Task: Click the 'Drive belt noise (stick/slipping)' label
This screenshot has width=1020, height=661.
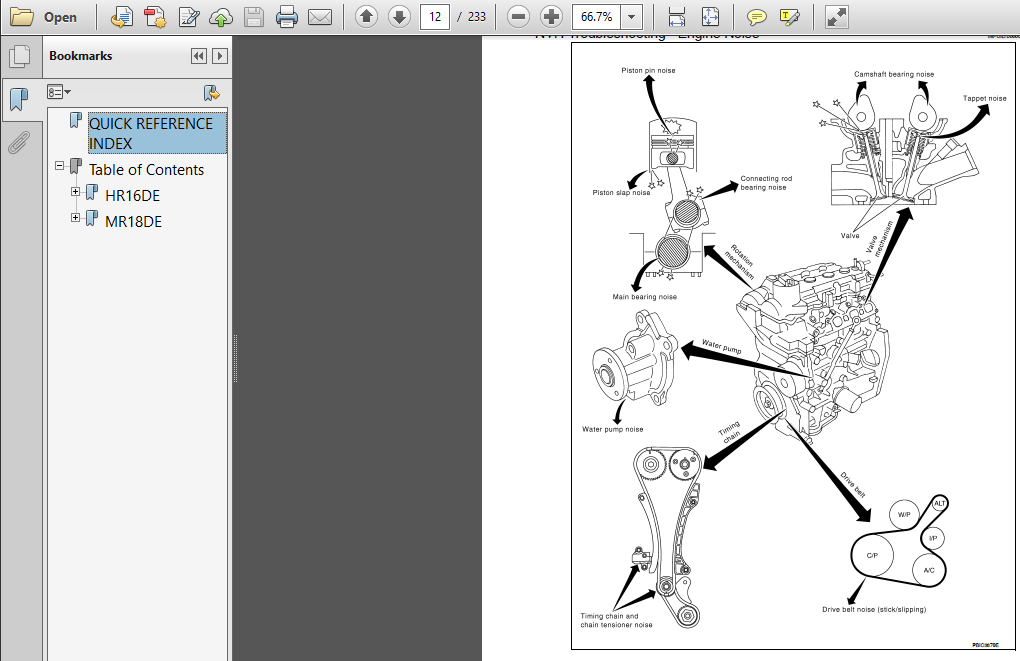Action: click(x=874, y=610)
